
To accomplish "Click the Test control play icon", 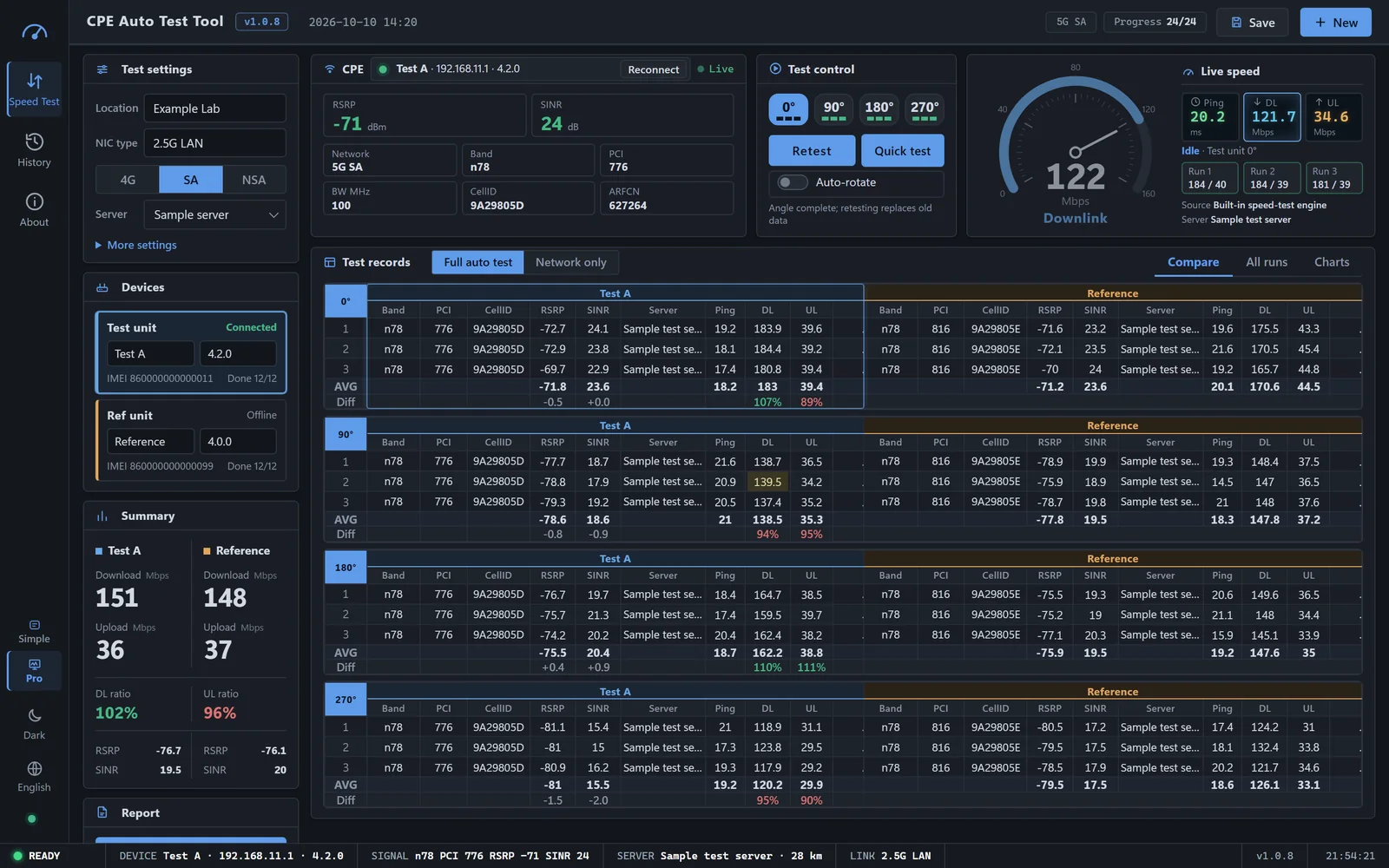I will coord(775,69).
